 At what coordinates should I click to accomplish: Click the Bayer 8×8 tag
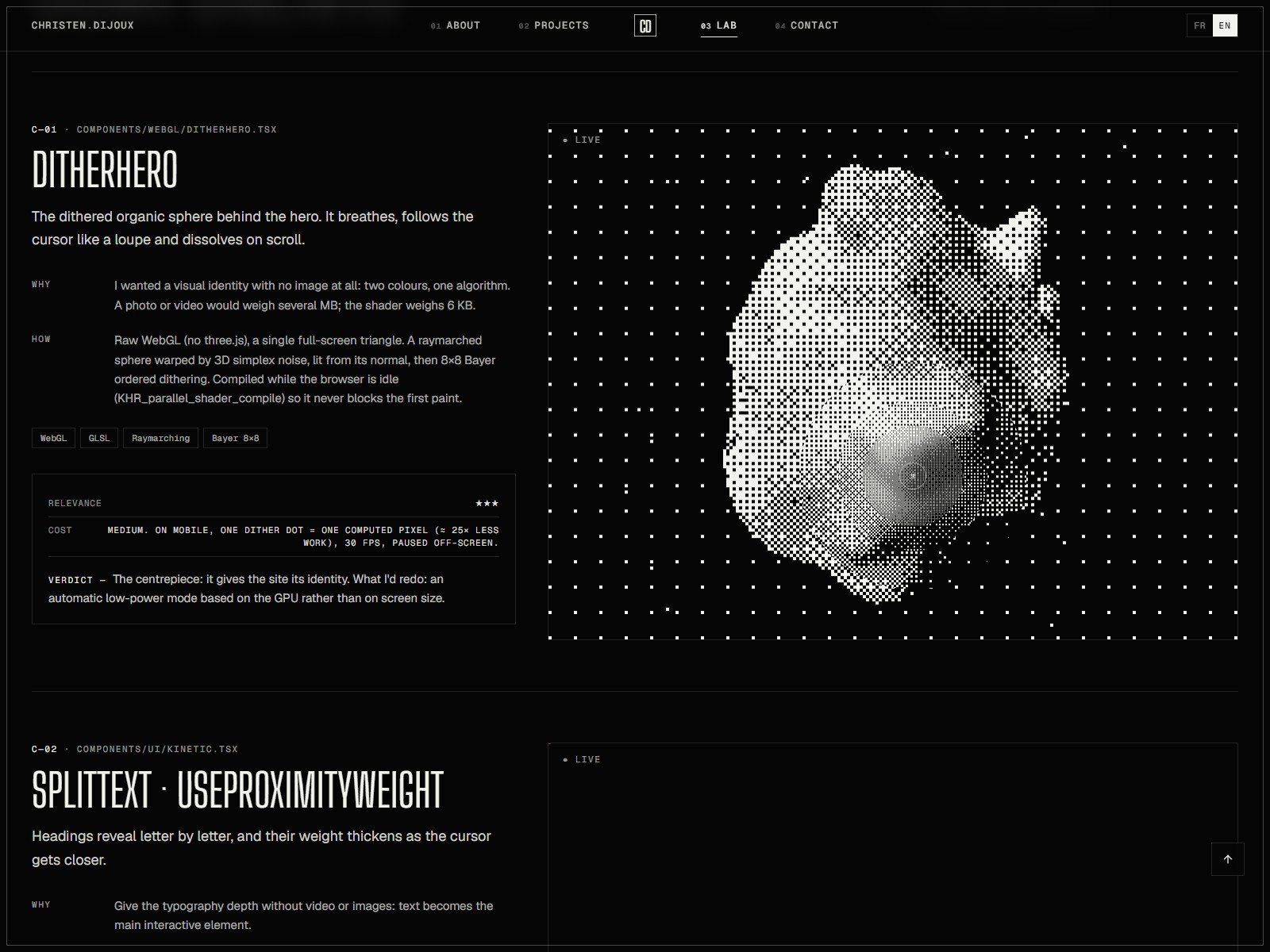[235, 438]
